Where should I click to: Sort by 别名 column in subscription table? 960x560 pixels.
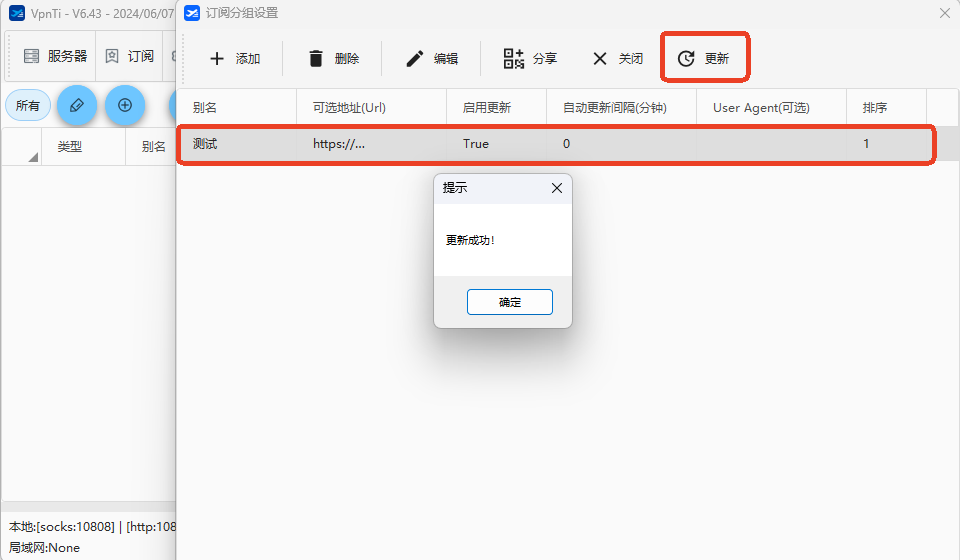[237, 108]
